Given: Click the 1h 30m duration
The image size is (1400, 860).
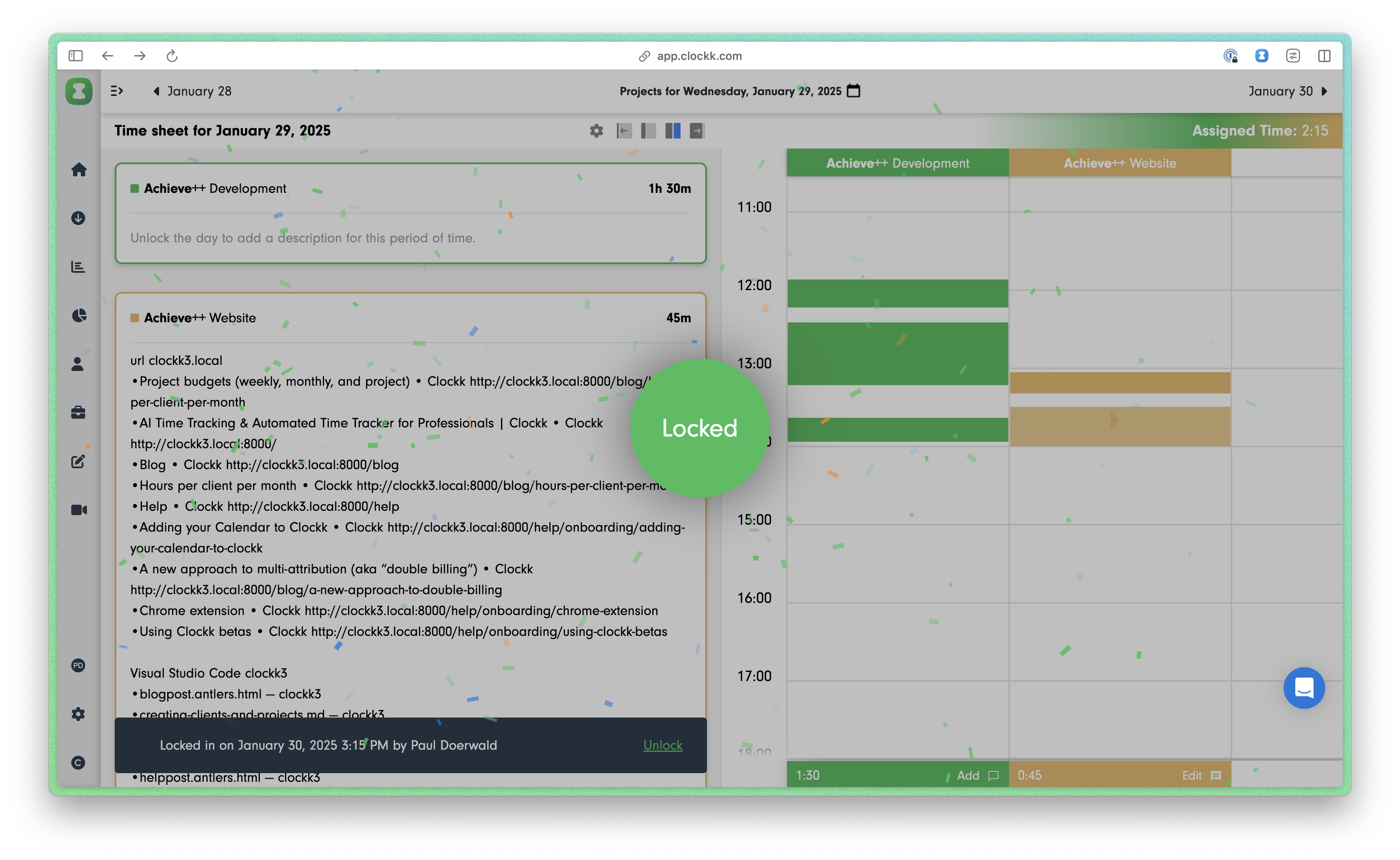Looking at the screenshot, I should (670, 188).
